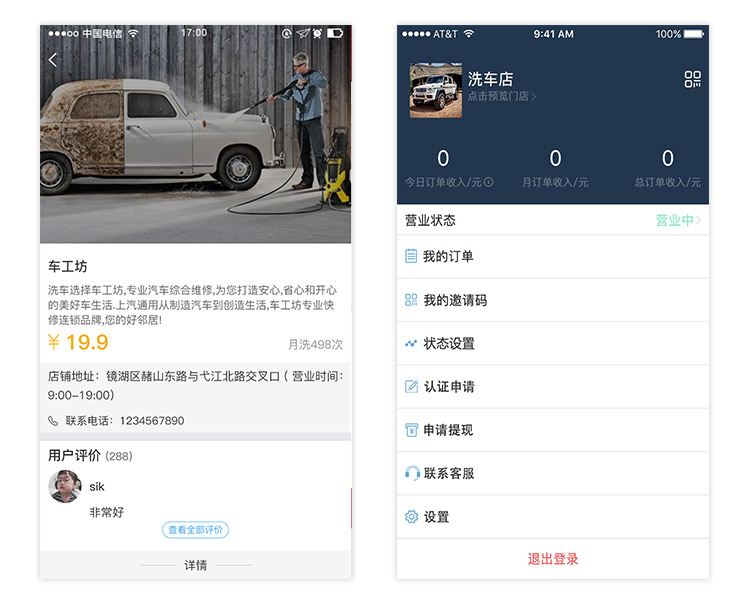The height and width of the screenshot is (608, 750).
Task: Tap the 详情 details section label
Action: (x=196, y=565)
